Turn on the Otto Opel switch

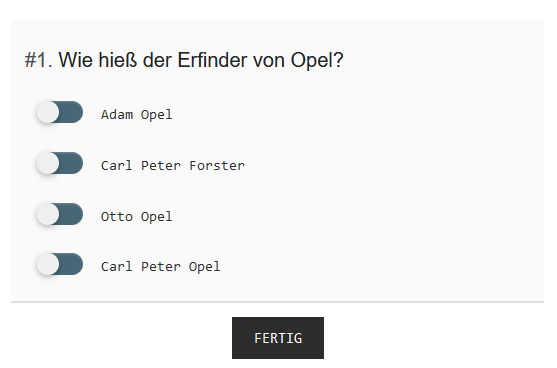pos(60,214)
